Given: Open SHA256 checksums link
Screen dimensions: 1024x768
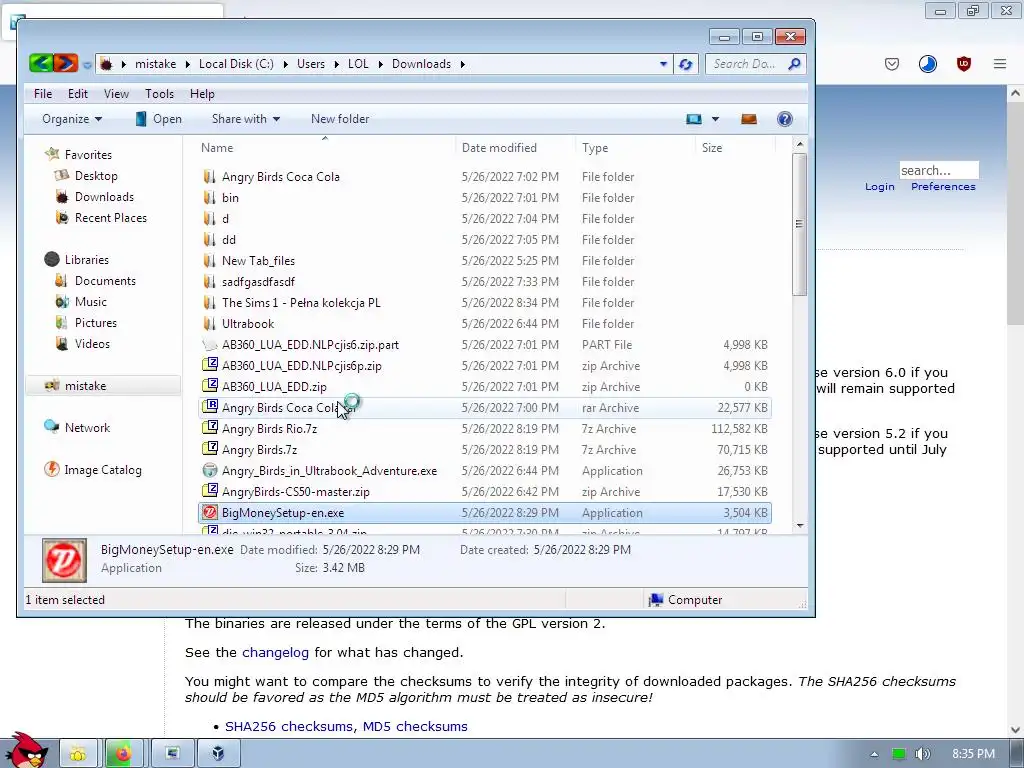Looking at the screenshot, I should click(x=291, y=726).
